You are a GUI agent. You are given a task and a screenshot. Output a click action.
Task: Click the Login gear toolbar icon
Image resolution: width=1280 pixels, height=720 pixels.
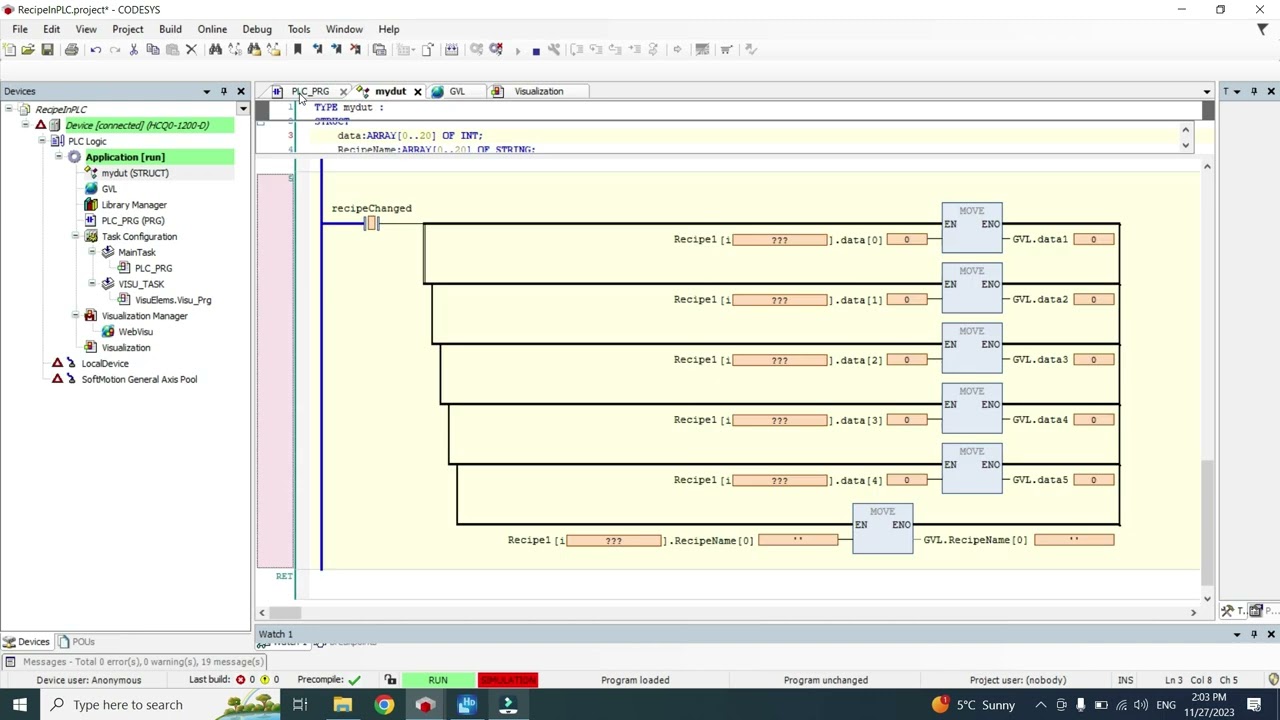(x=476, y=49)
